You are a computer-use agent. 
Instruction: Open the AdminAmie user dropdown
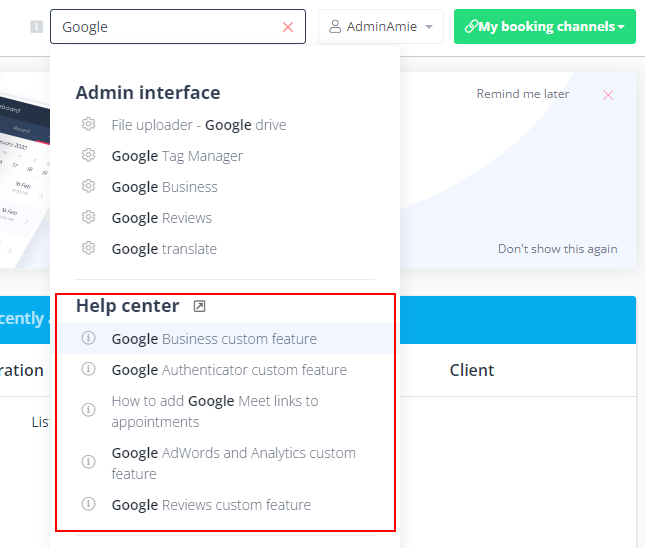click(x=381, y=27)
